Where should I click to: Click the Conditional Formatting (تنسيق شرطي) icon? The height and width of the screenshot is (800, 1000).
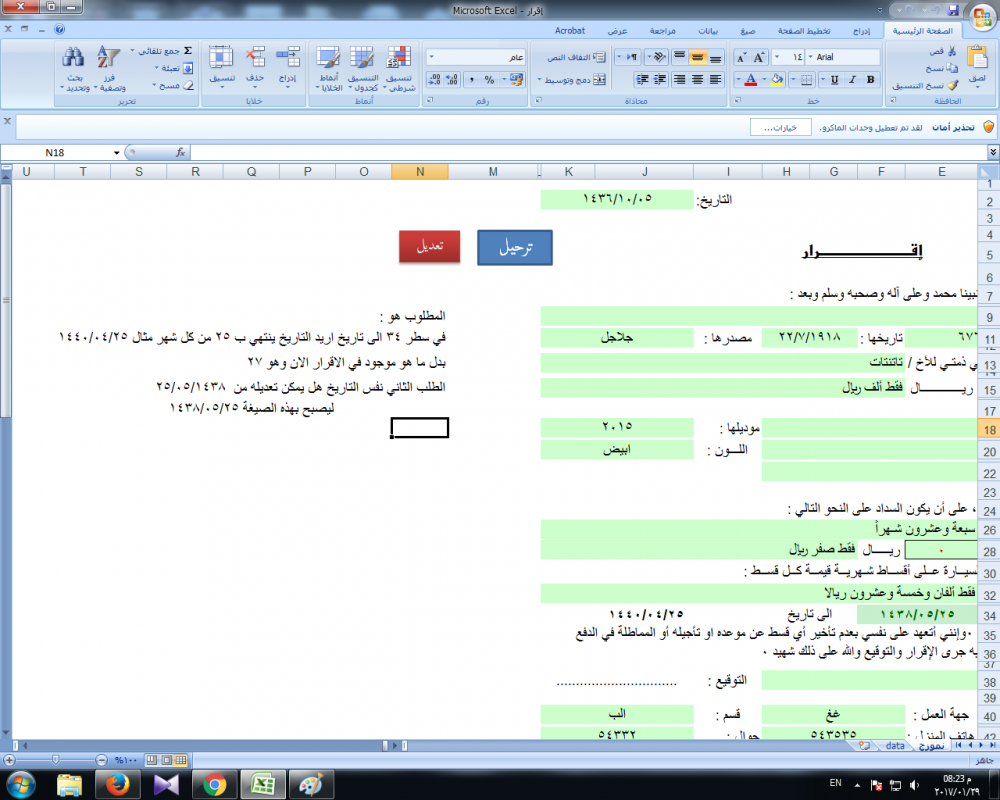(399, 60)
